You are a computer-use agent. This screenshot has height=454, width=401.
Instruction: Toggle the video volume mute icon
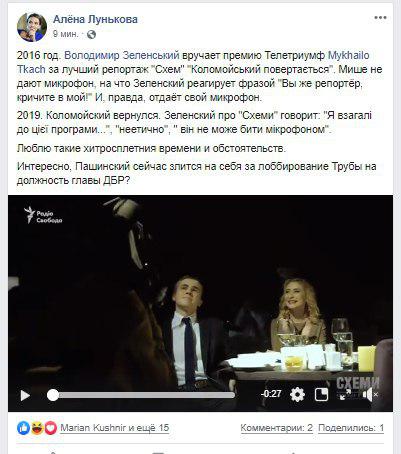pyautogui.click(x=369, y=395)
